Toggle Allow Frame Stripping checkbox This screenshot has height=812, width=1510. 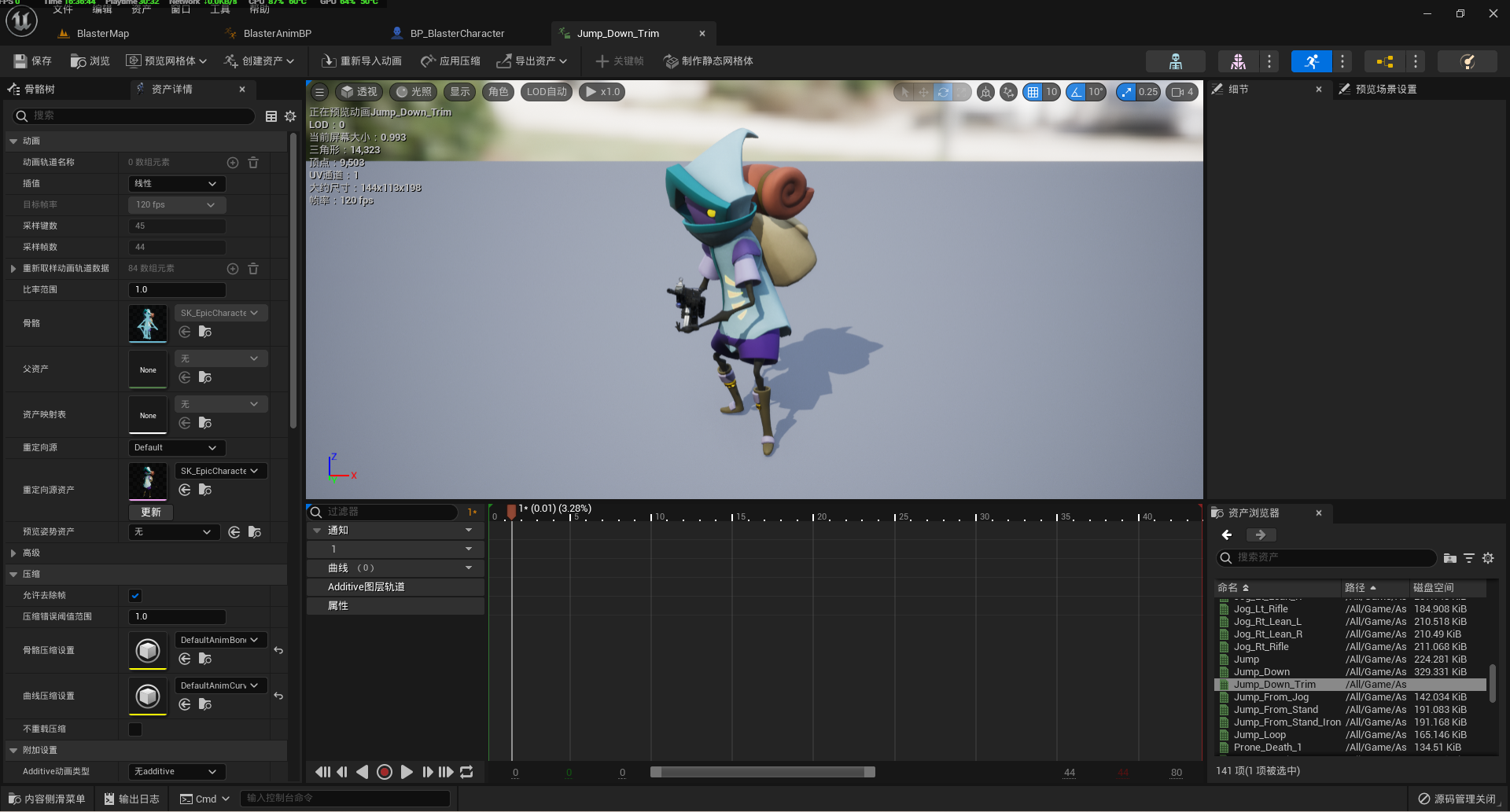coord(135,596)
